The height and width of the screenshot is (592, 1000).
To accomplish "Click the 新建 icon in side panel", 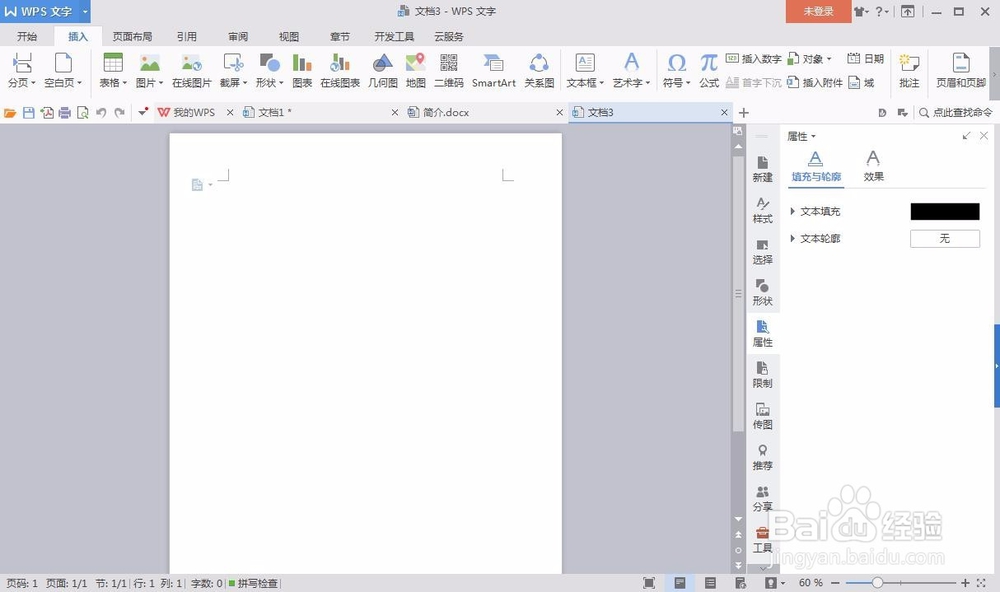I will [762, 169].
